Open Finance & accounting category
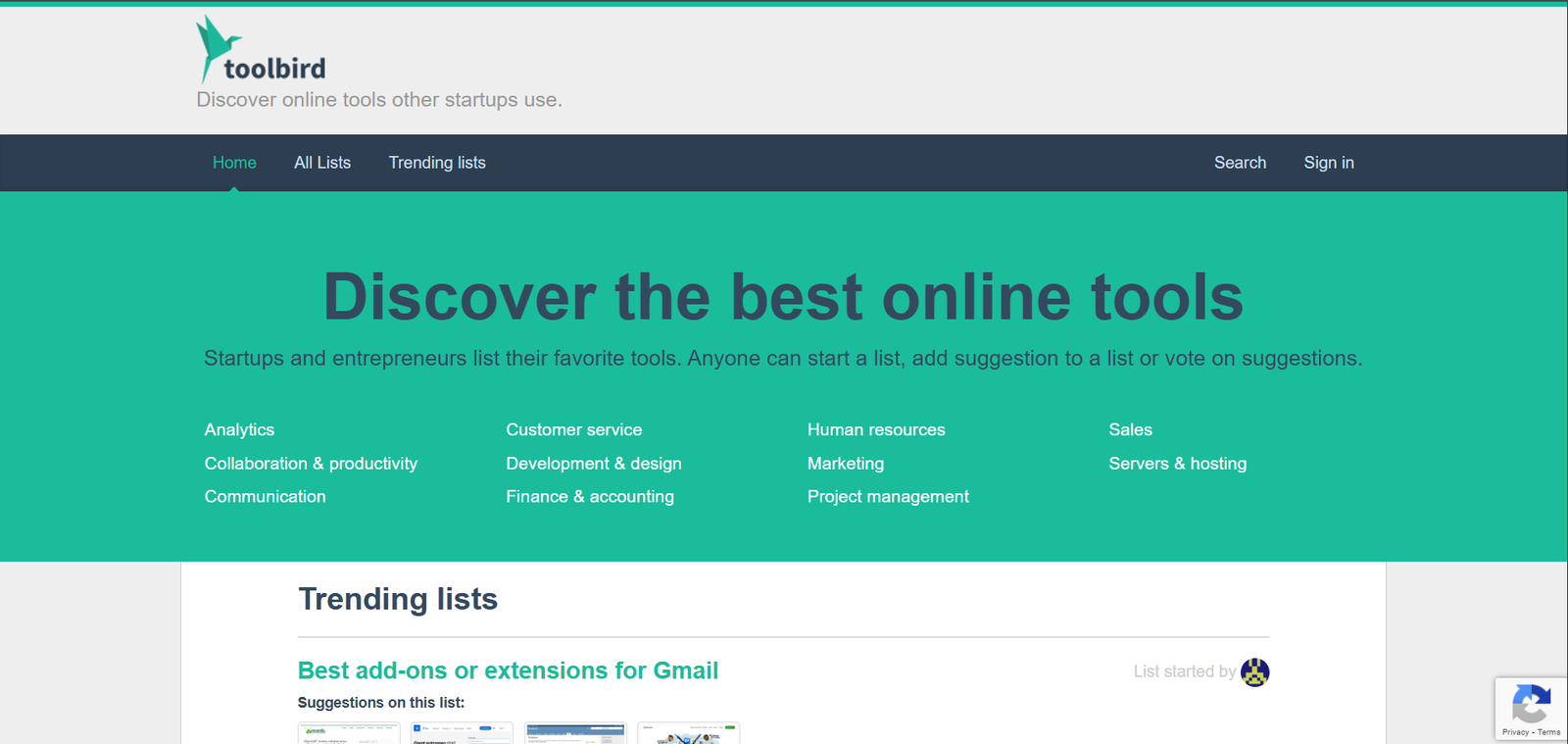 [x=589, y=497]
